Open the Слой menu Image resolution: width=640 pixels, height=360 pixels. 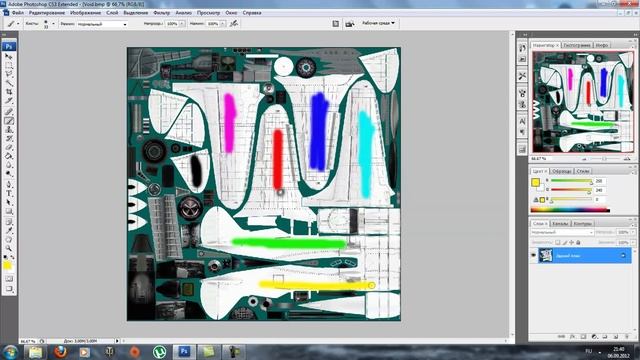(x=112, y=13)
